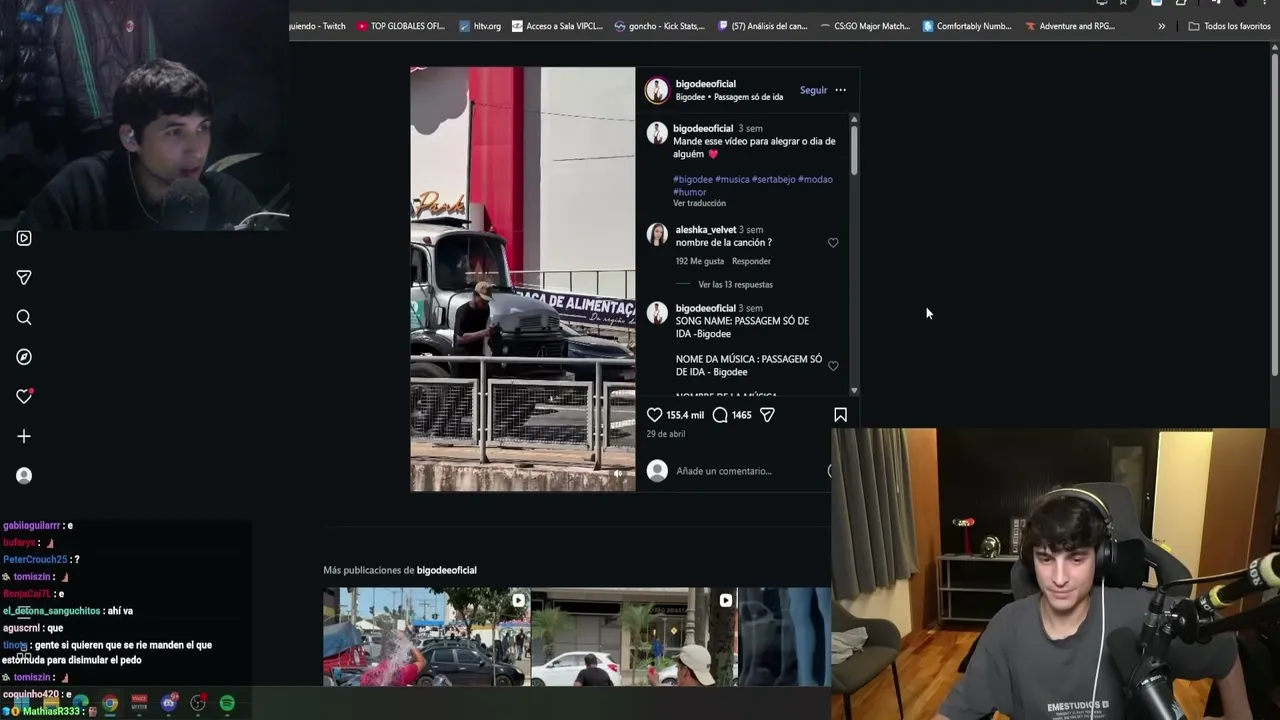The height and width of the screenshot is (720, 1280).
Task: Open the 'Passagem só de ida' audio link
Action: click(748, 97)
